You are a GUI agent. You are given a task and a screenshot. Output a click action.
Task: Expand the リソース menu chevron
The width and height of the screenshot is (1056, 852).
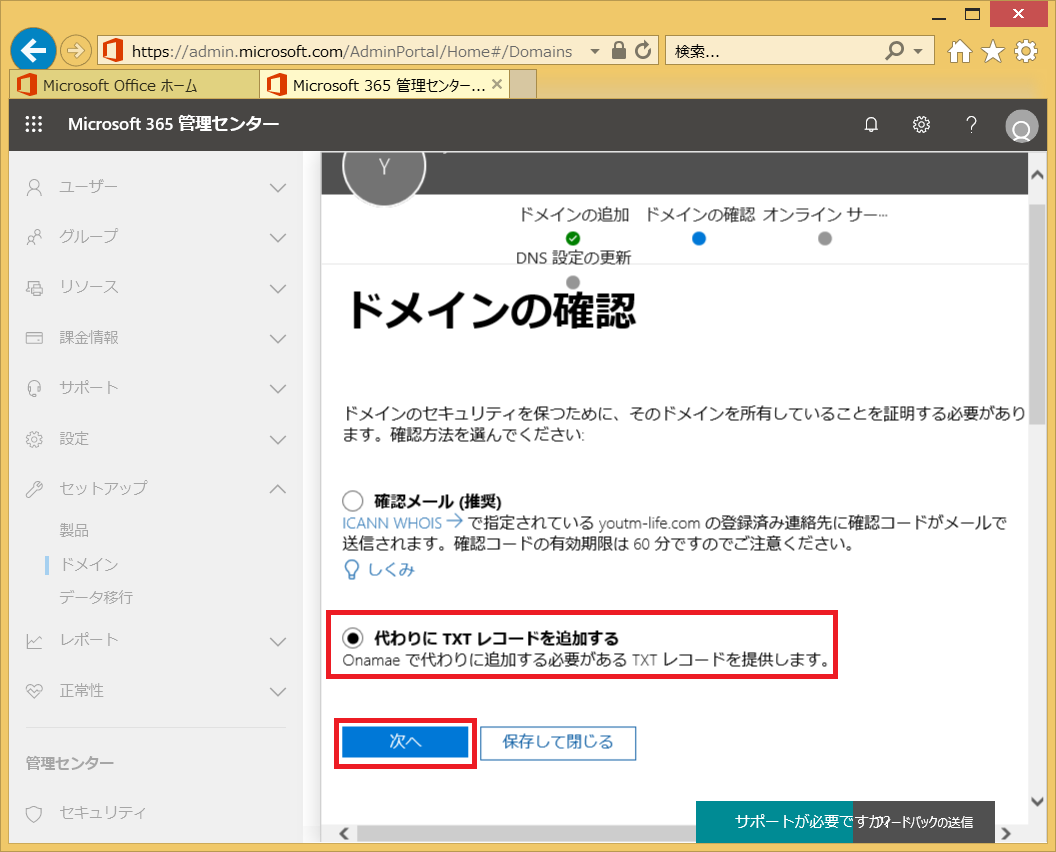[x=278, y=289]
